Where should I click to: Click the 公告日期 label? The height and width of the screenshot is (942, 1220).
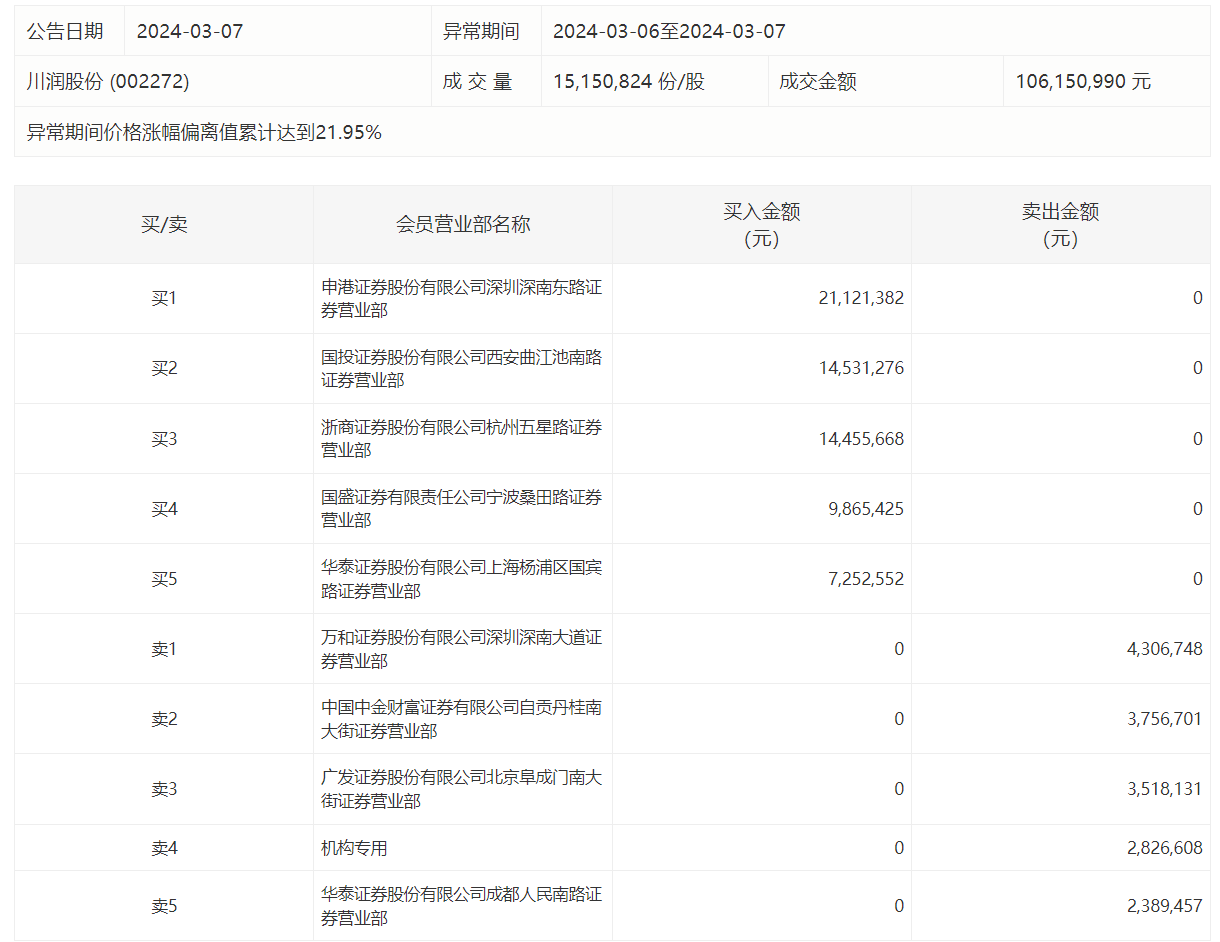[65, 31]
